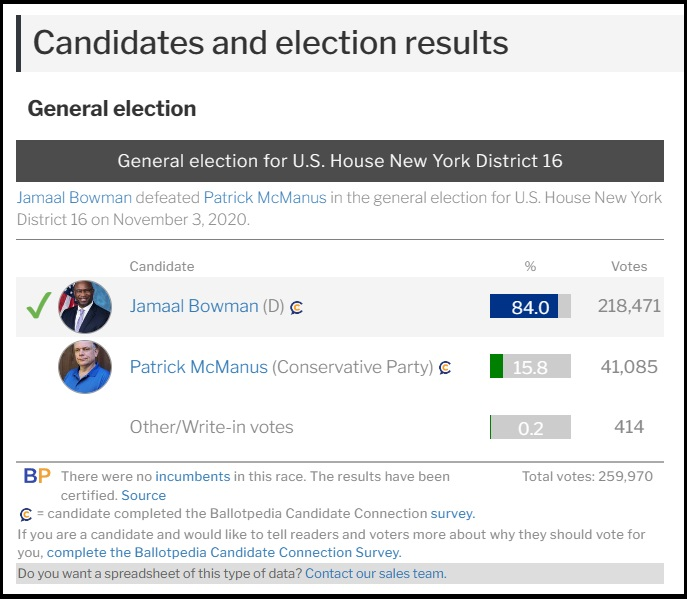The height and width of the screenshot is (599, 687).
Task: Open Jamaal Bowman's portrait photo
Action: point(85,307)
